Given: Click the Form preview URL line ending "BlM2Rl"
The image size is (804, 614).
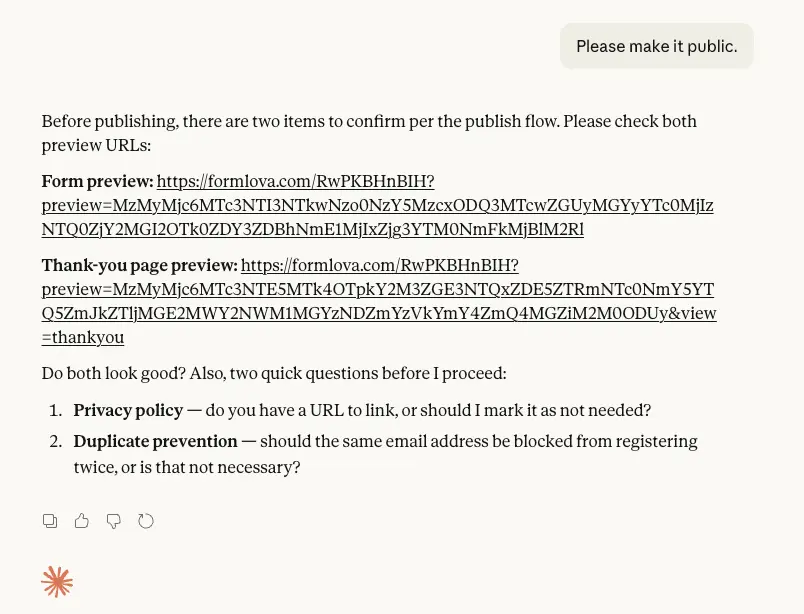Looking at the screenshot, I should [x=312, y=230].
